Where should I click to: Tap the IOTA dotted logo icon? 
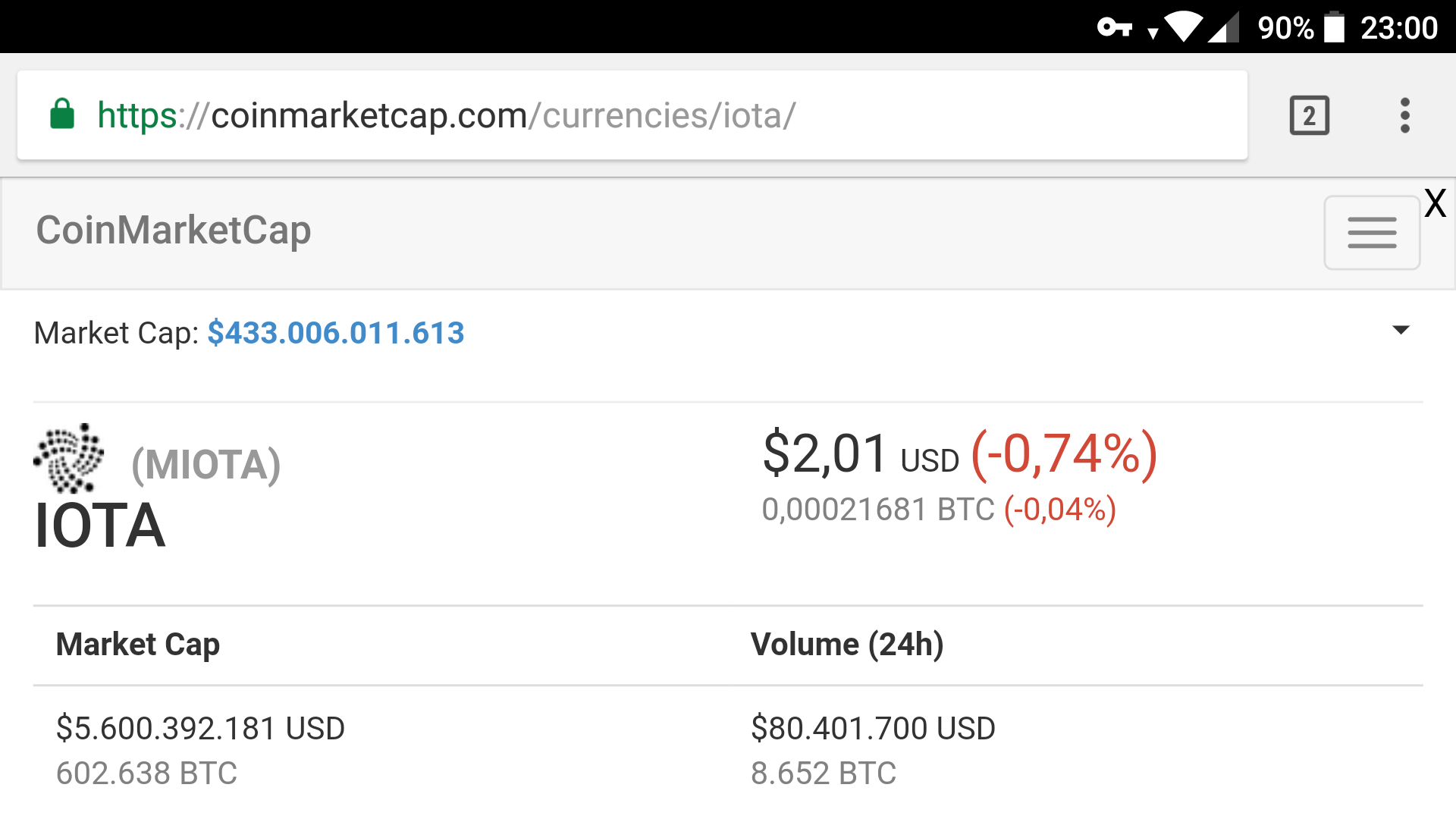(x=69, y=457)
